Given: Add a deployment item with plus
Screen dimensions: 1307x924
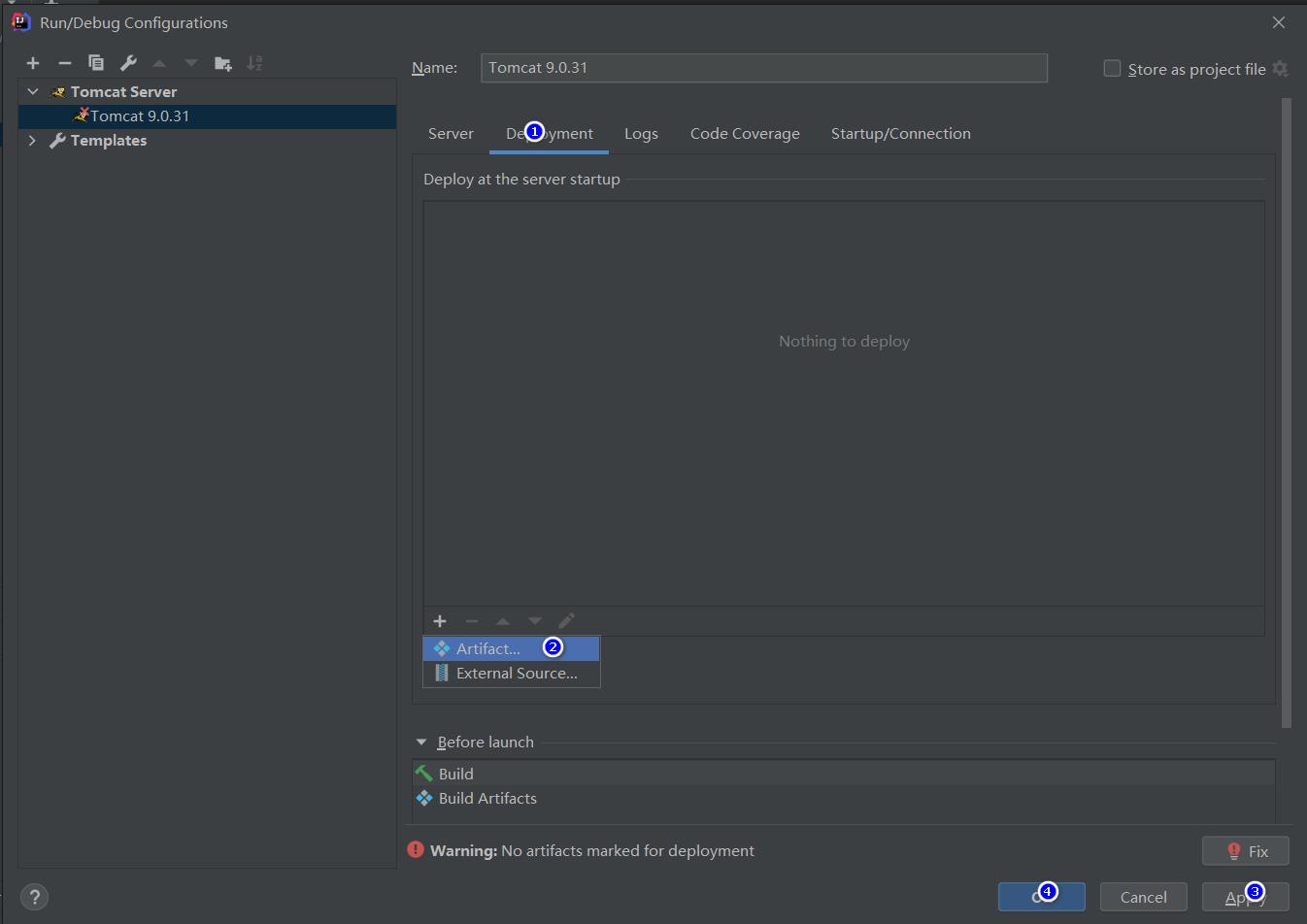Looking at the screenshot, I should tap(440, 621).
